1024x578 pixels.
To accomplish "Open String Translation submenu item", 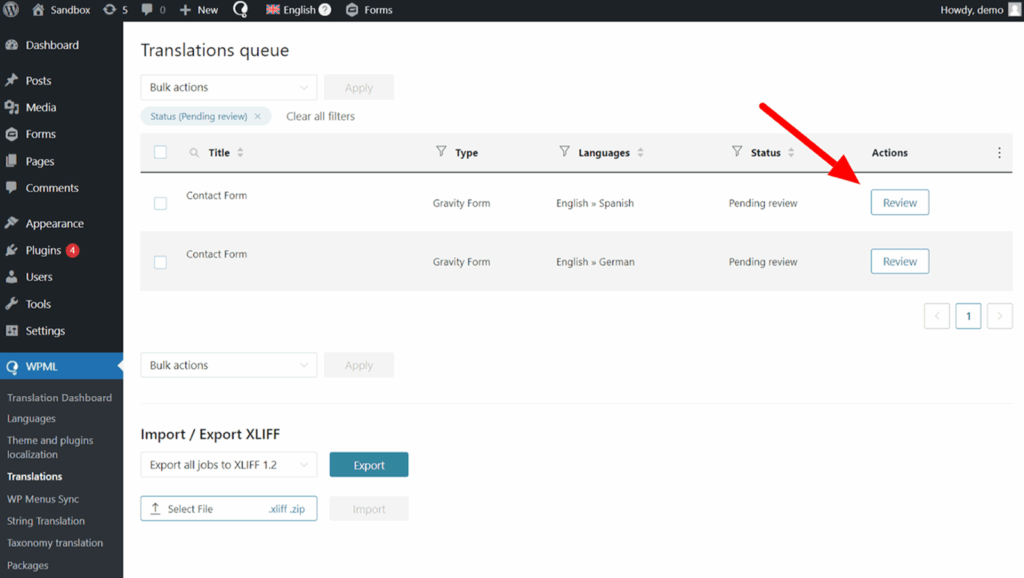I will (x=46, y=521).
